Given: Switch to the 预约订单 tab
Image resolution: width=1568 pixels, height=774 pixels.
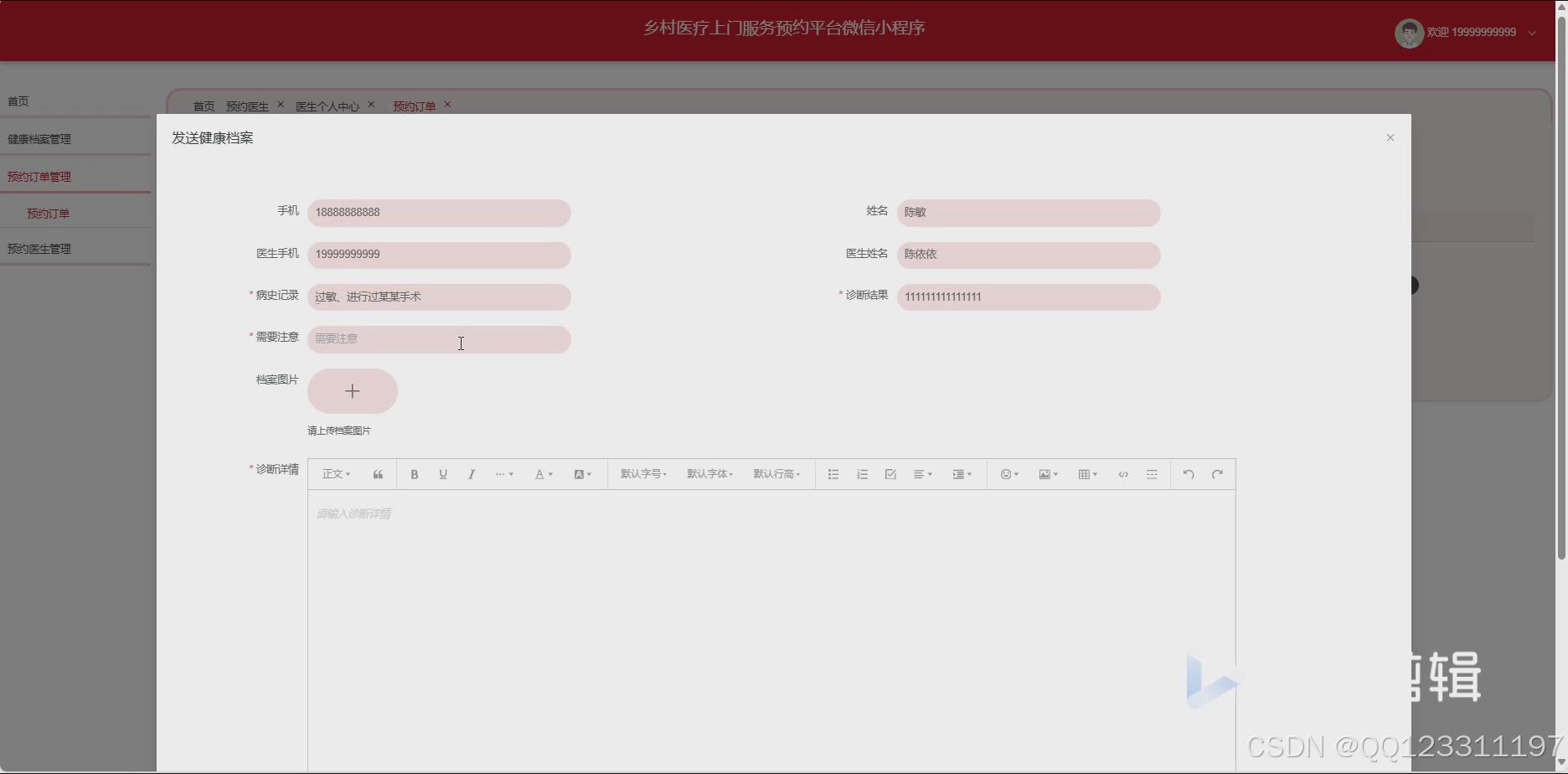Looking at the screenshot, I should tap(415, 106).
